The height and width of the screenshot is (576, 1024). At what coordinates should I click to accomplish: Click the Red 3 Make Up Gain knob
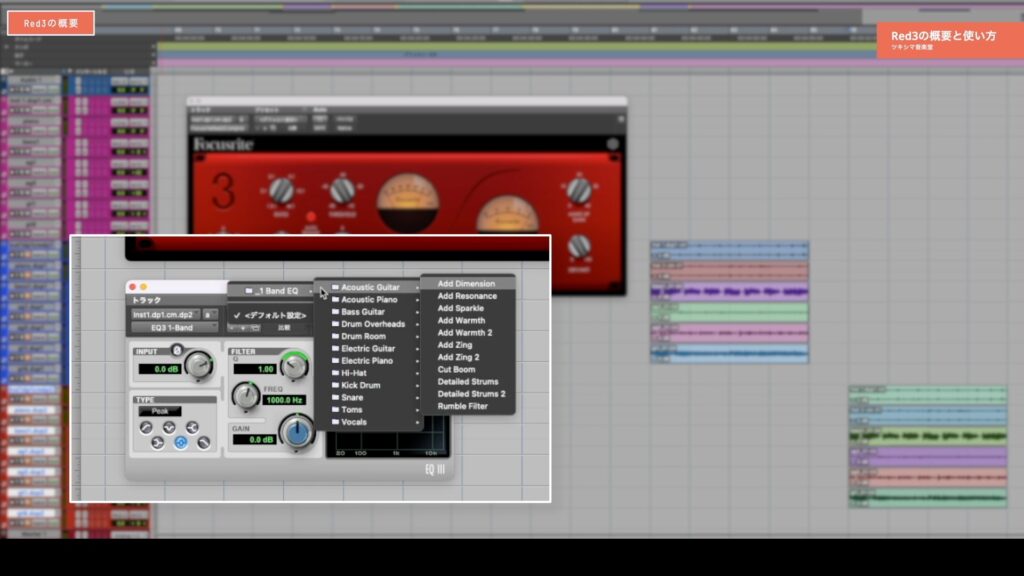pos(579,190)
